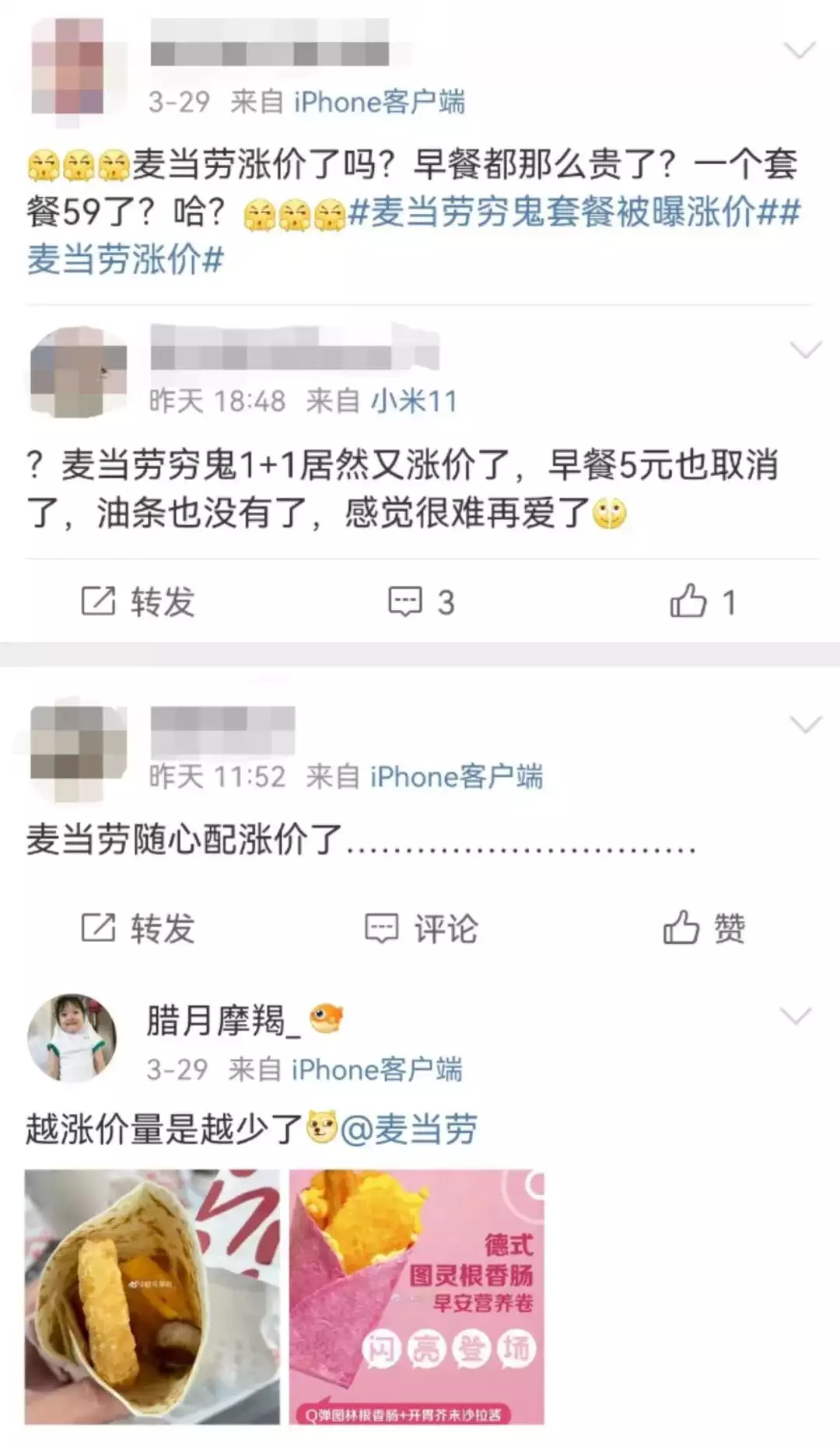
Task: Expand chevron menu on the 18:48 post
Action: coord(806,349)
